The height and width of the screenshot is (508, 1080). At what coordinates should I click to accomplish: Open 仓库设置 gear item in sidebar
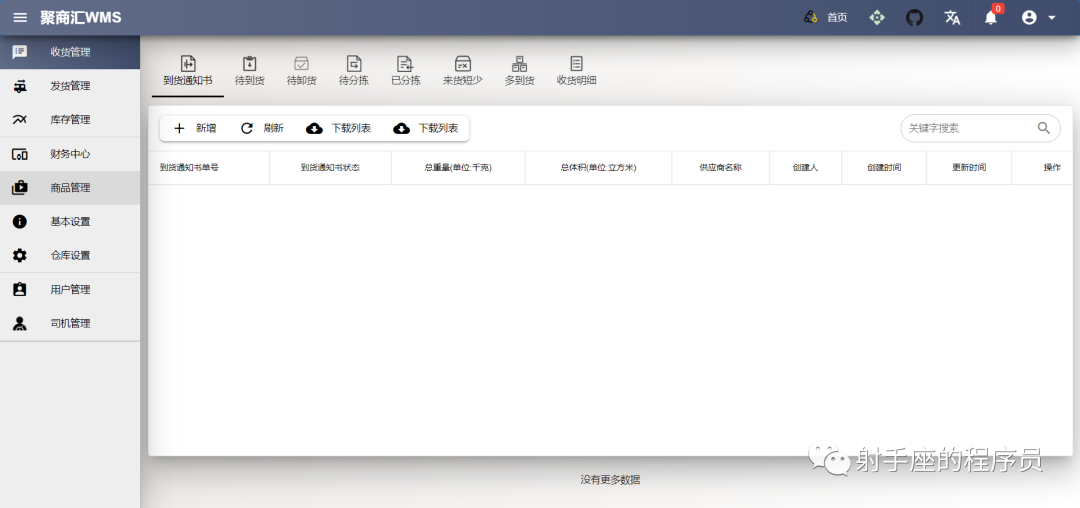70,255
